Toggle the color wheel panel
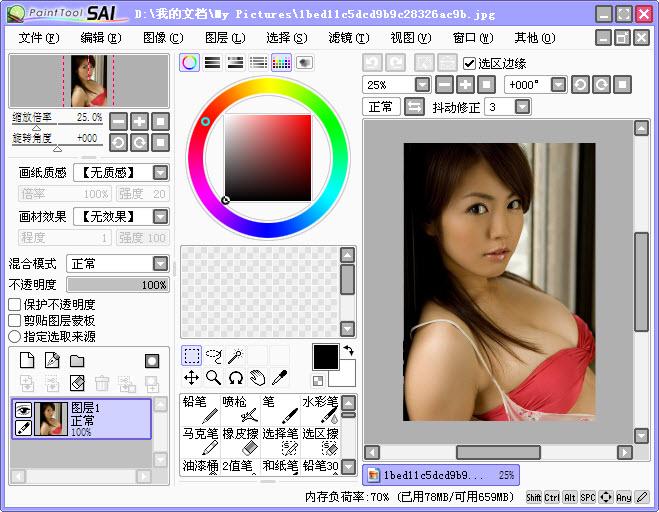Viewport: 659px width, 512px height. click(190, 63)
